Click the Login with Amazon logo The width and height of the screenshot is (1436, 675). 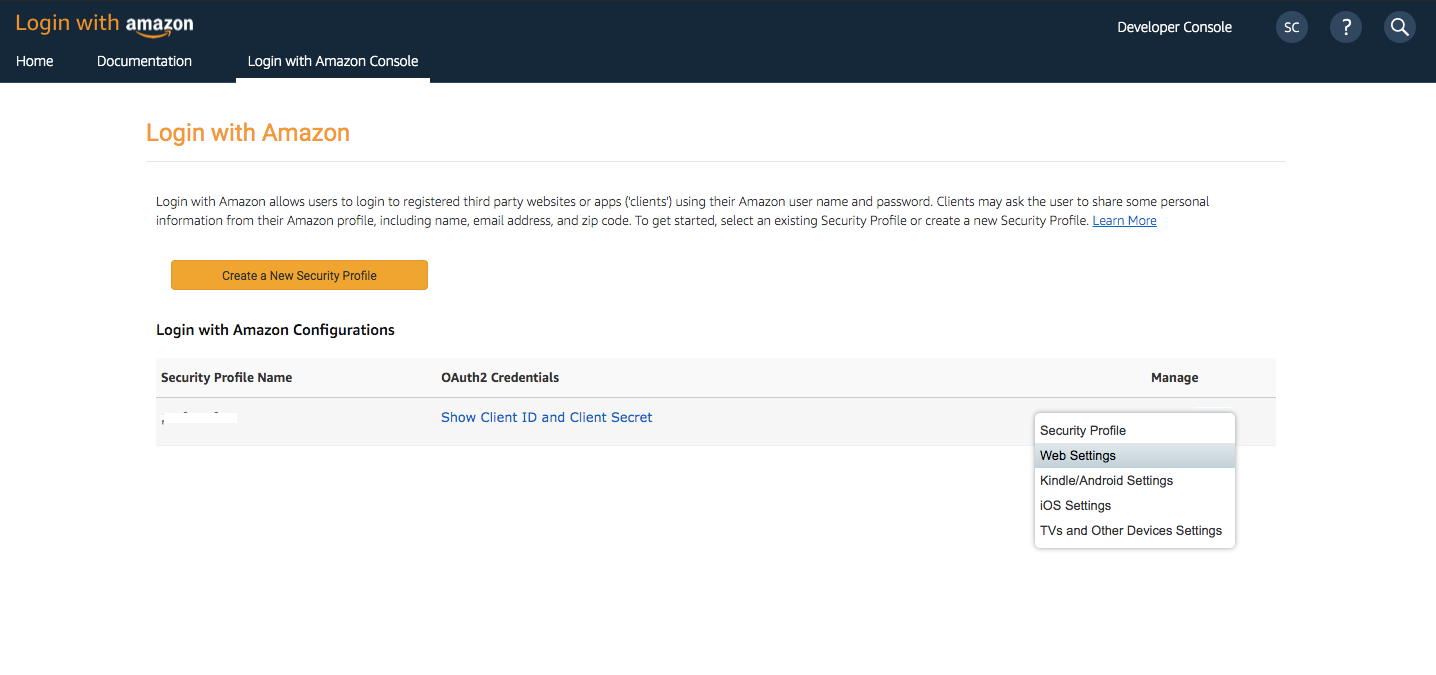point(104,24)
